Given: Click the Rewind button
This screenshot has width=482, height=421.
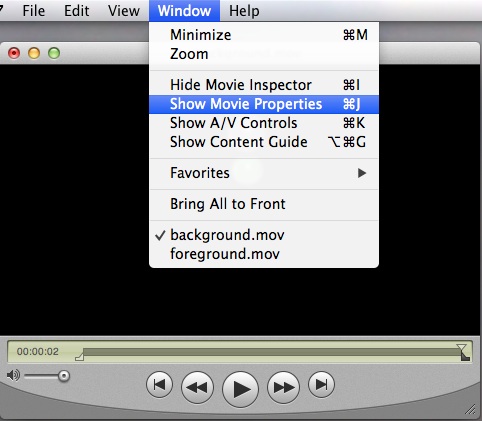Looking at the screenshot, I should [x=197, y=387].
